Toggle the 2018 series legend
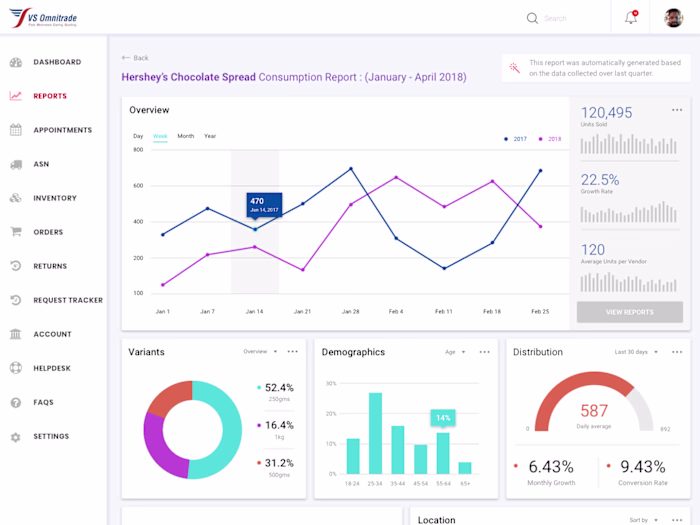The height and width of the screenshot is (525, 700). coord(550,139)
